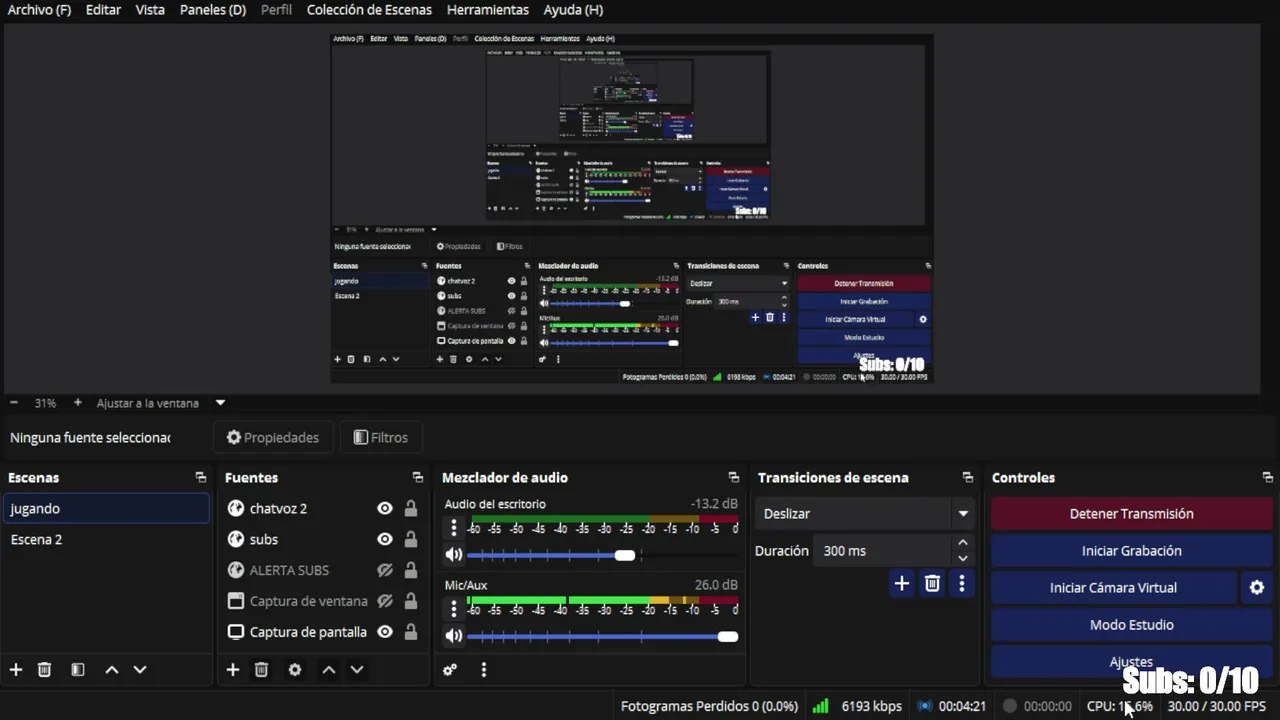1280x720 pixels.
Task: Delete selected scene with trash icon
Action: tap(45, 670)
